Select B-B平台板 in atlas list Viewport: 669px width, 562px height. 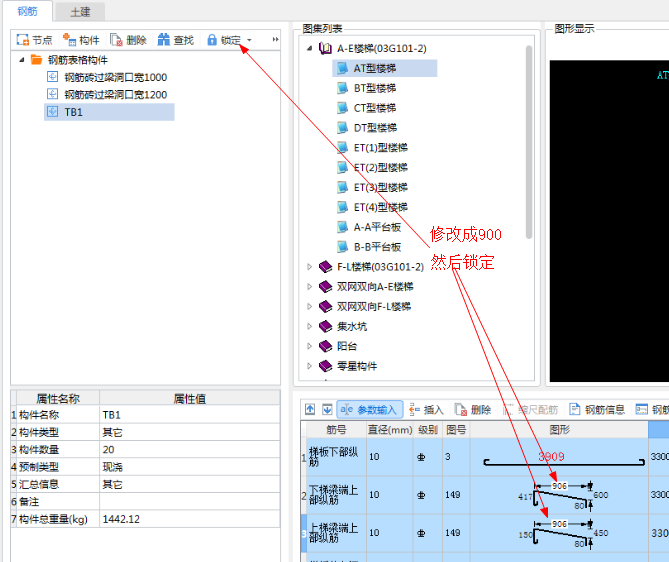coord(377,247)
